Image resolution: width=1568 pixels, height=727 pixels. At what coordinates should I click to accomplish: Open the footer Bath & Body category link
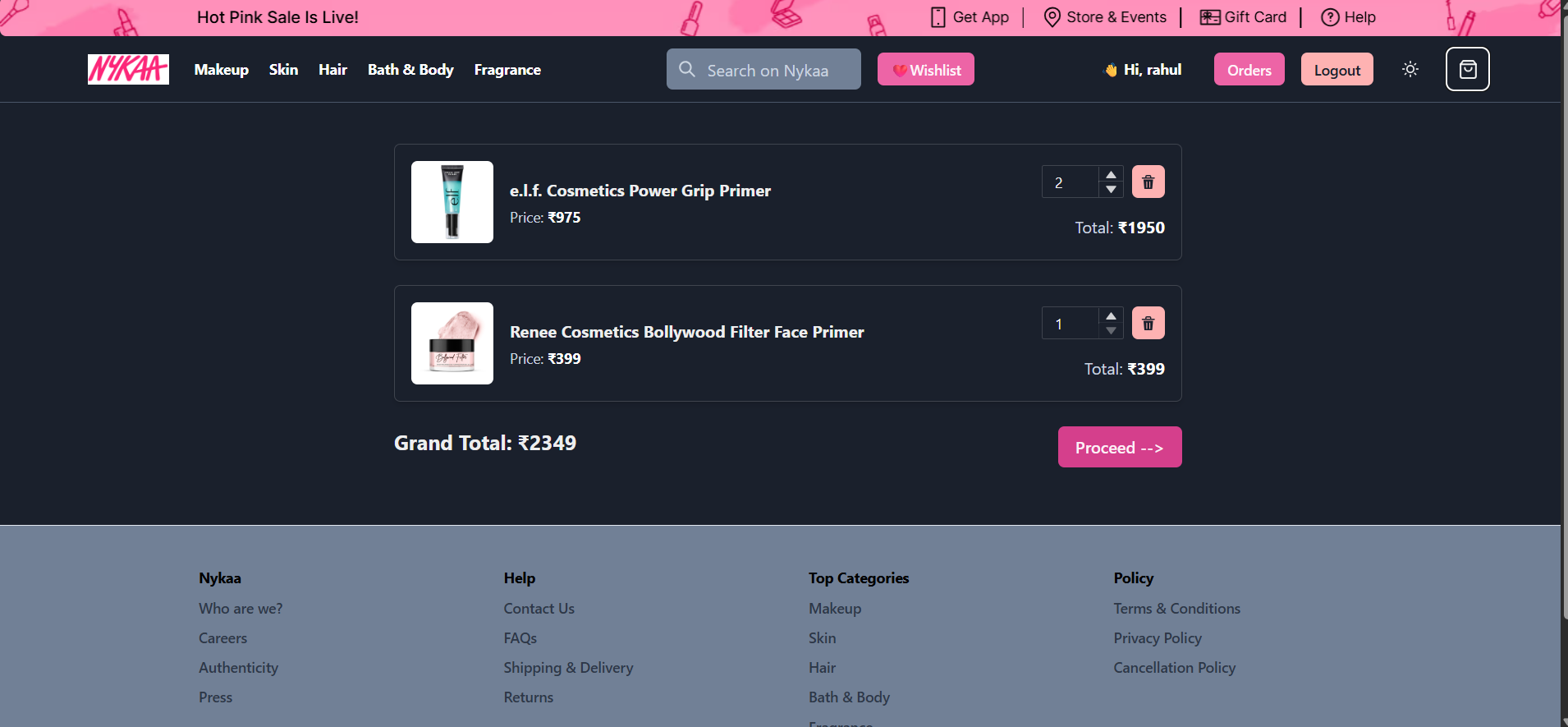(849, 697)
